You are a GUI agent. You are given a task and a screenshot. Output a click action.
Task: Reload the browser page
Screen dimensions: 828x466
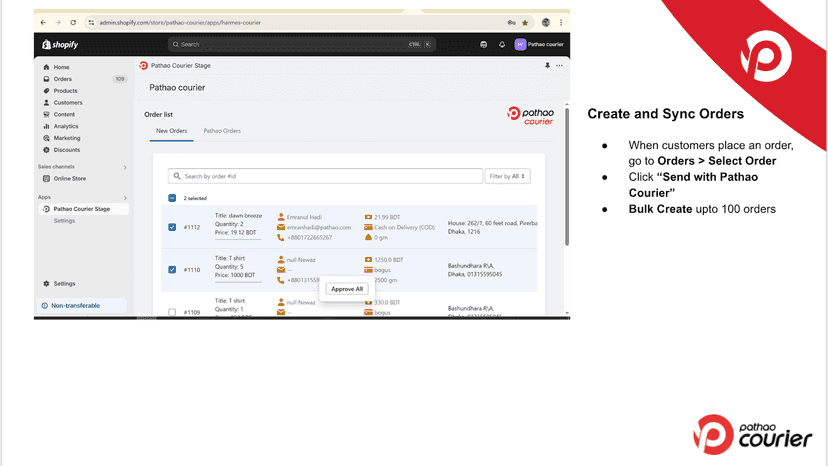tap(73, 23)
